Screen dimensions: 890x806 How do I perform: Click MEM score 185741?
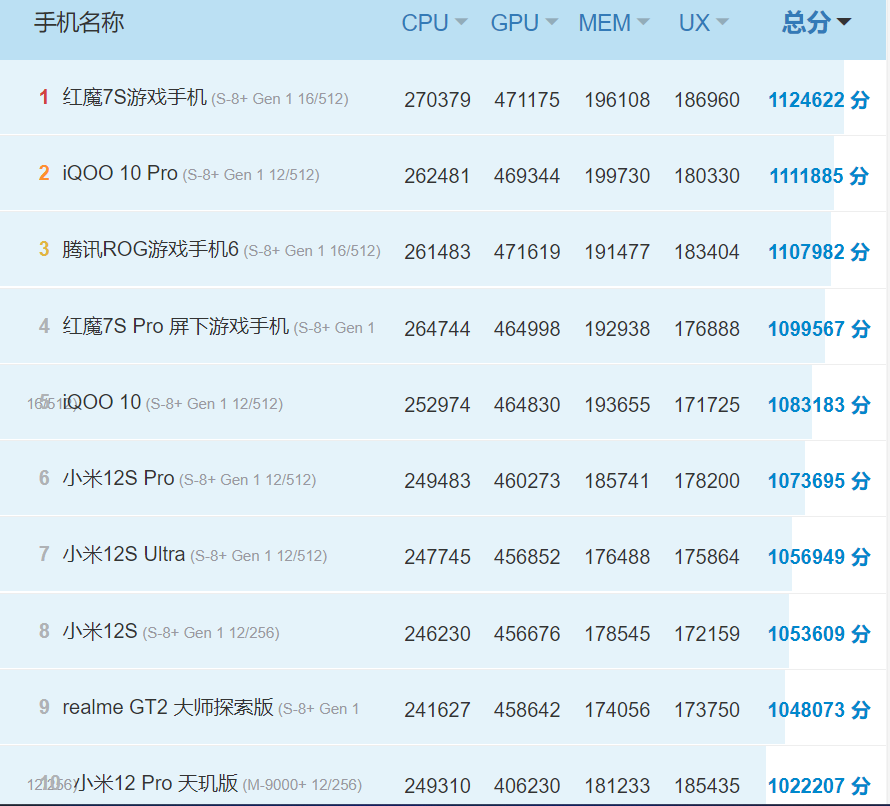[617, 481]
